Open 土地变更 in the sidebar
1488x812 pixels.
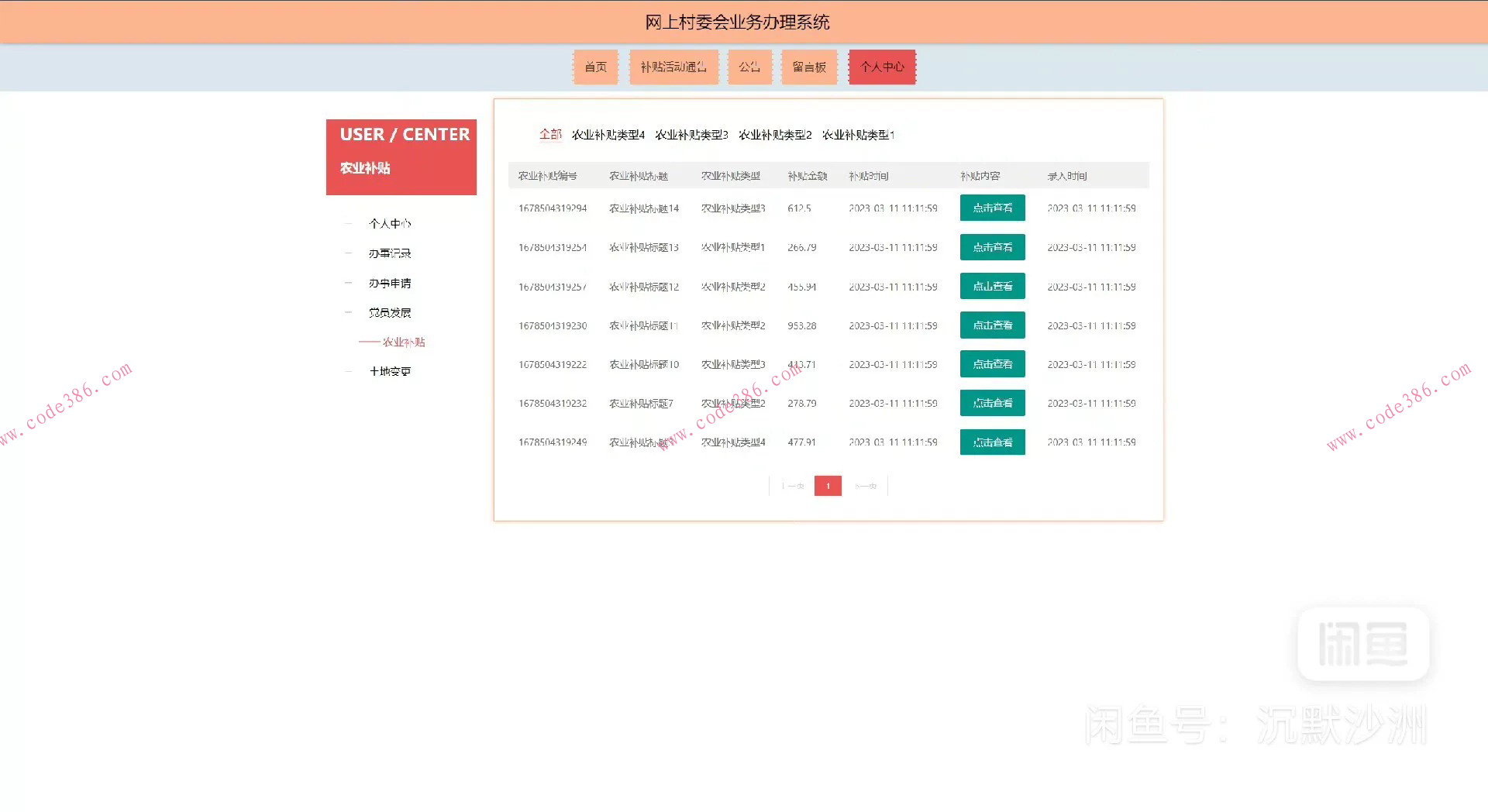(x=390, y=372)
